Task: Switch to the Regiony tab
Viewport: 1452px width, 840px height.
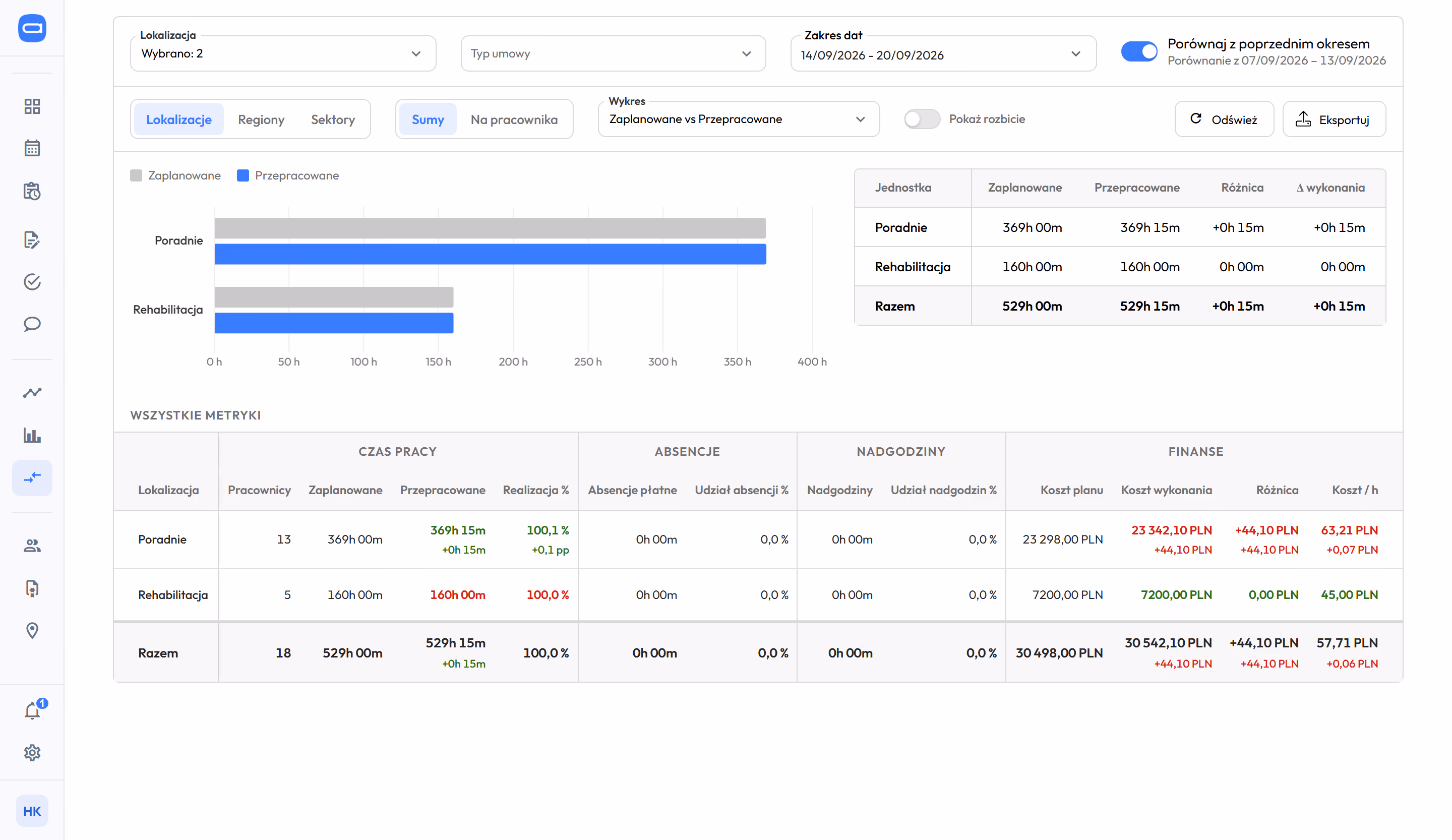Action: pyautogui.click(x=261, y=119)
